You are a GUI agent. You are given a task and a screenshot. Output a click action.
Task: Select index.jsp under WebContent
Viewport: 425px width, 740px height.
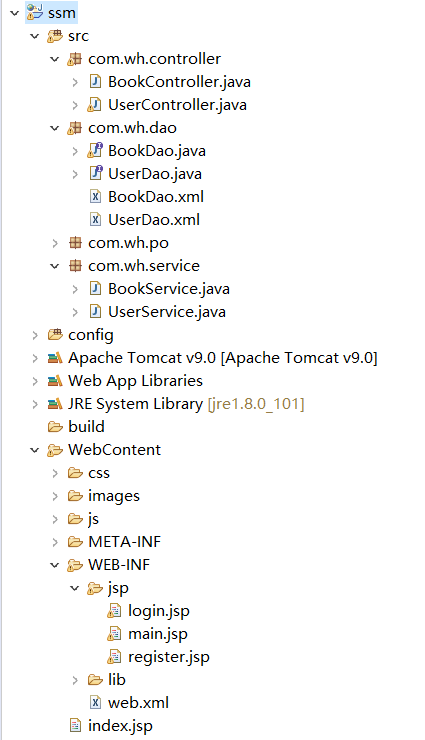[x=120, y=726]
